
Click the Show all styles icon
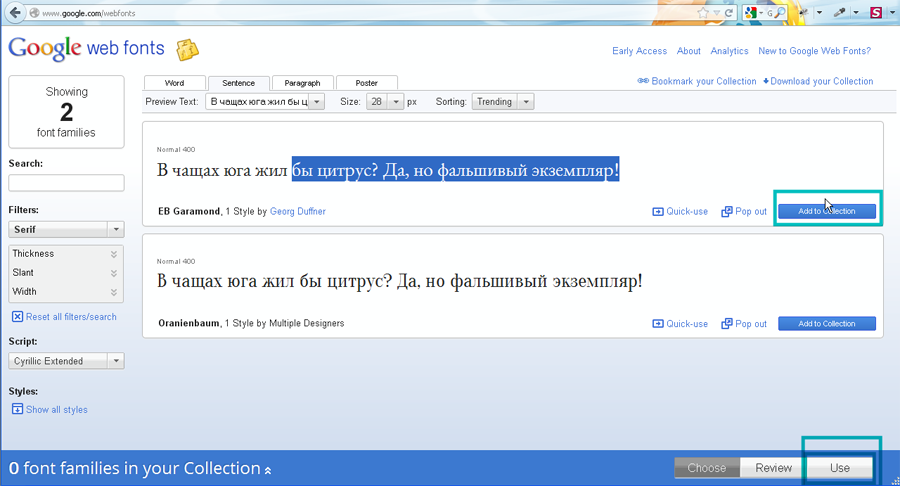(x=17, y=410)
